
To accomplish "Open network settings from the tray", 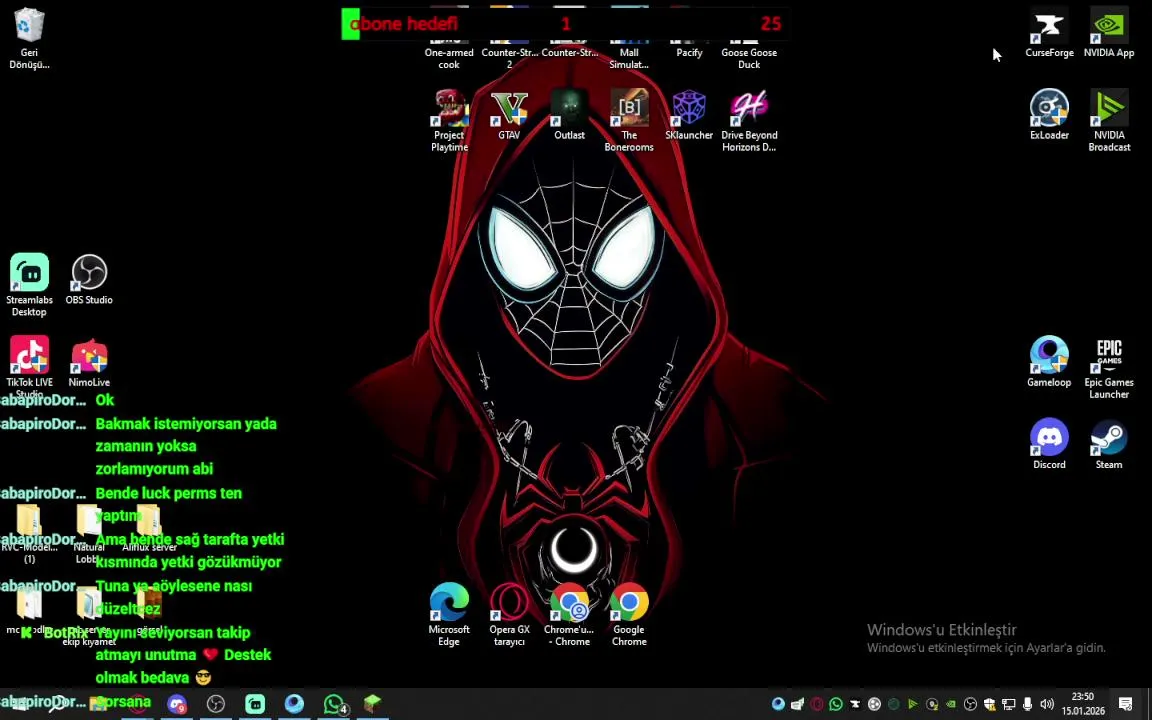I will click(1009, 704).
